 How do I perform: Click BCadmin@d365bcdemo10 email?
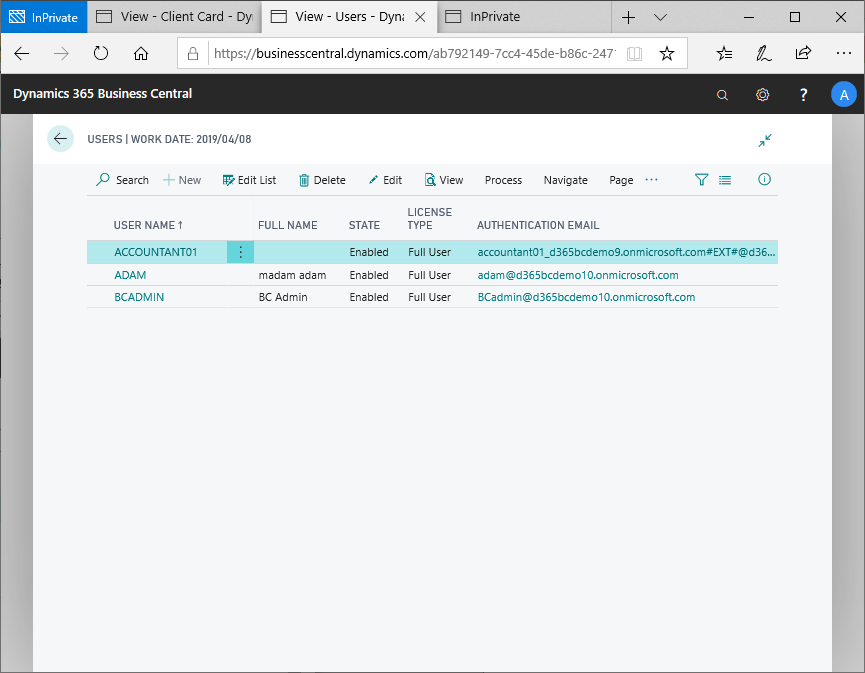586,297
